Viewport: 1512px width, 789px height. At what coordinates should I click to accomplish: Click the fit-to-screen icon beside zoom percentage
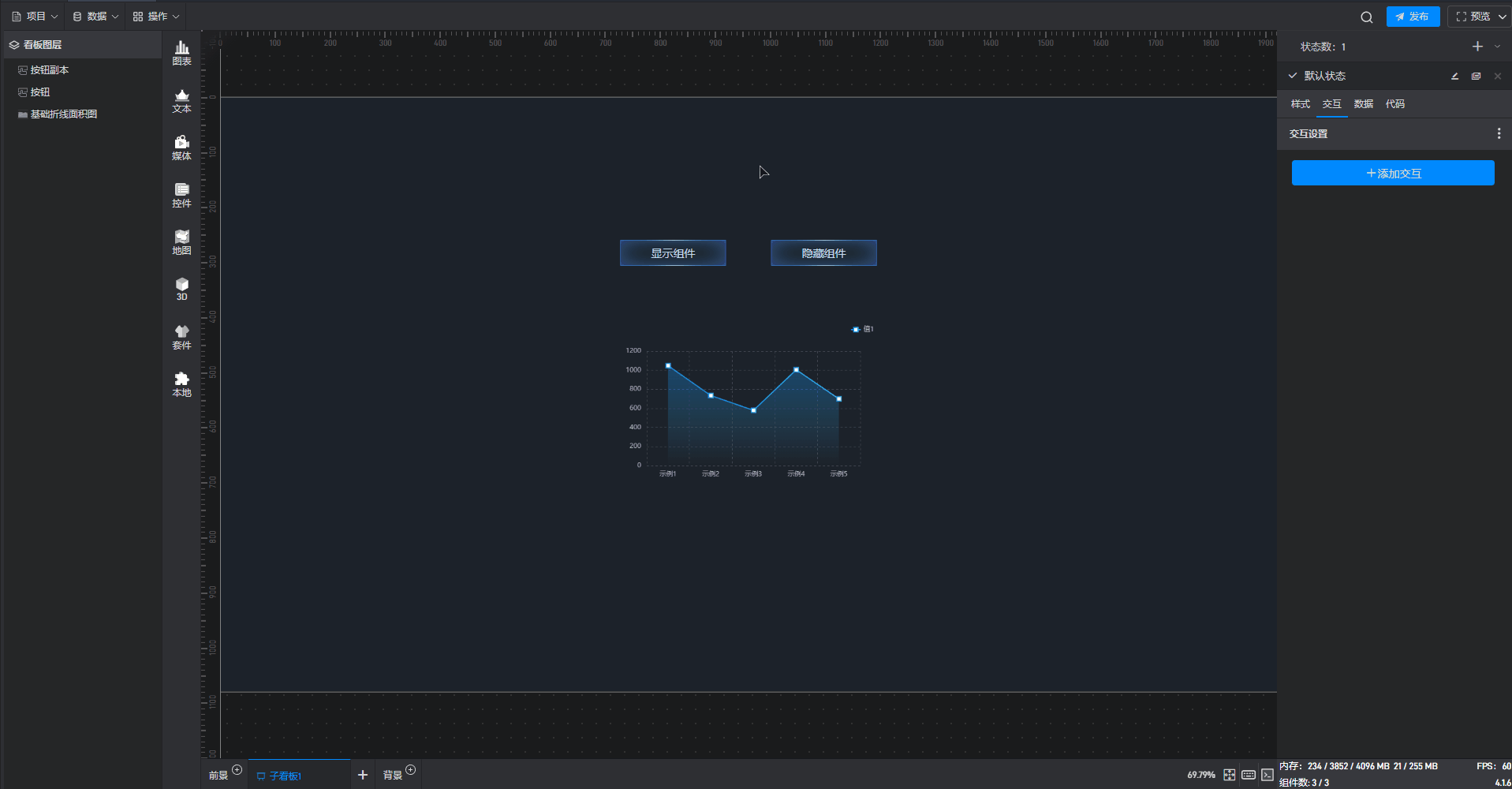pos(1229,775)
